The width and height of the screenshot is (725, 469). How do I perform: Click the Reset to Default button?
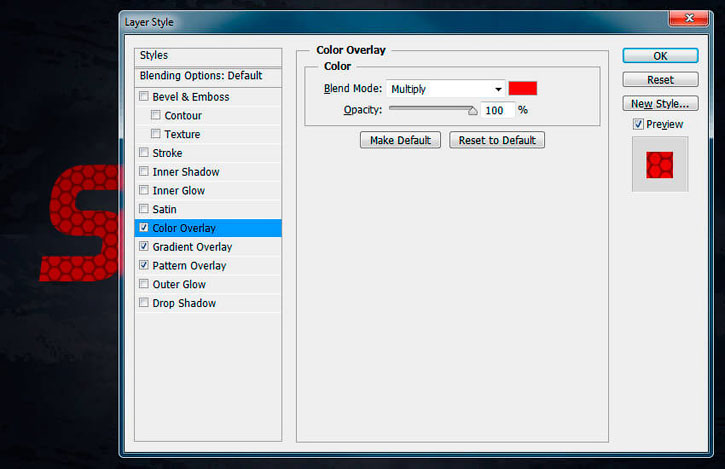pyautogui.click(x=497, y=140)
